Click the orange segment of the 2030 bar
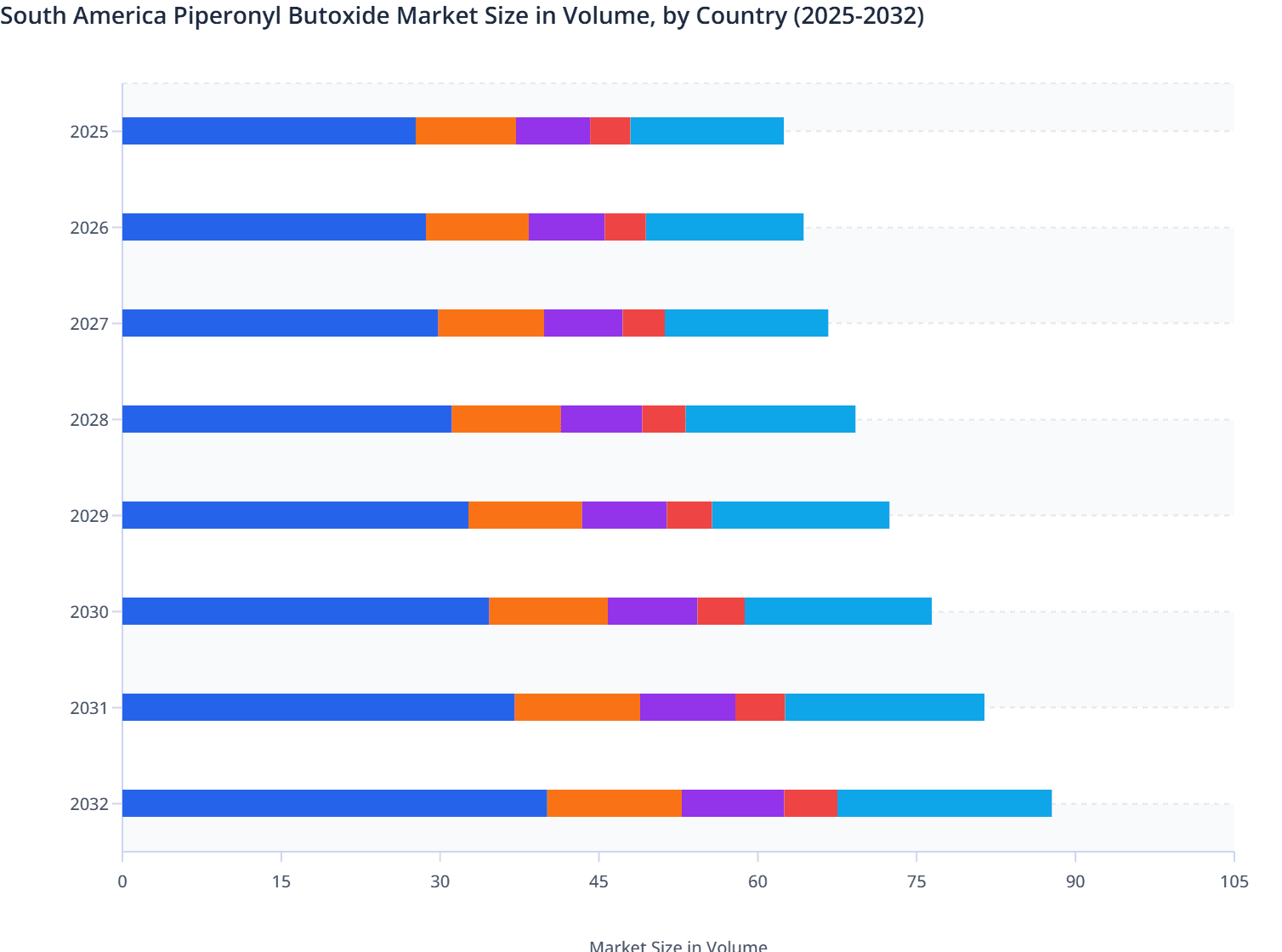The width and height of the screenshot is (1282, 952). [547, 610]
